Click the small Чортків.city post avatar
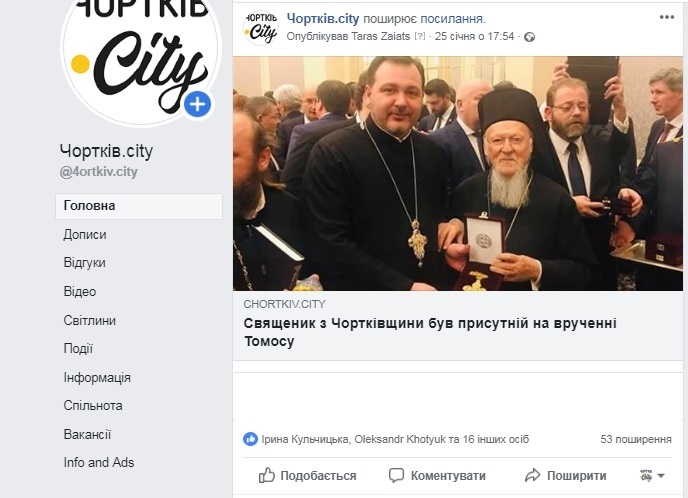This screenshot has width=688, height=498. 261,28
